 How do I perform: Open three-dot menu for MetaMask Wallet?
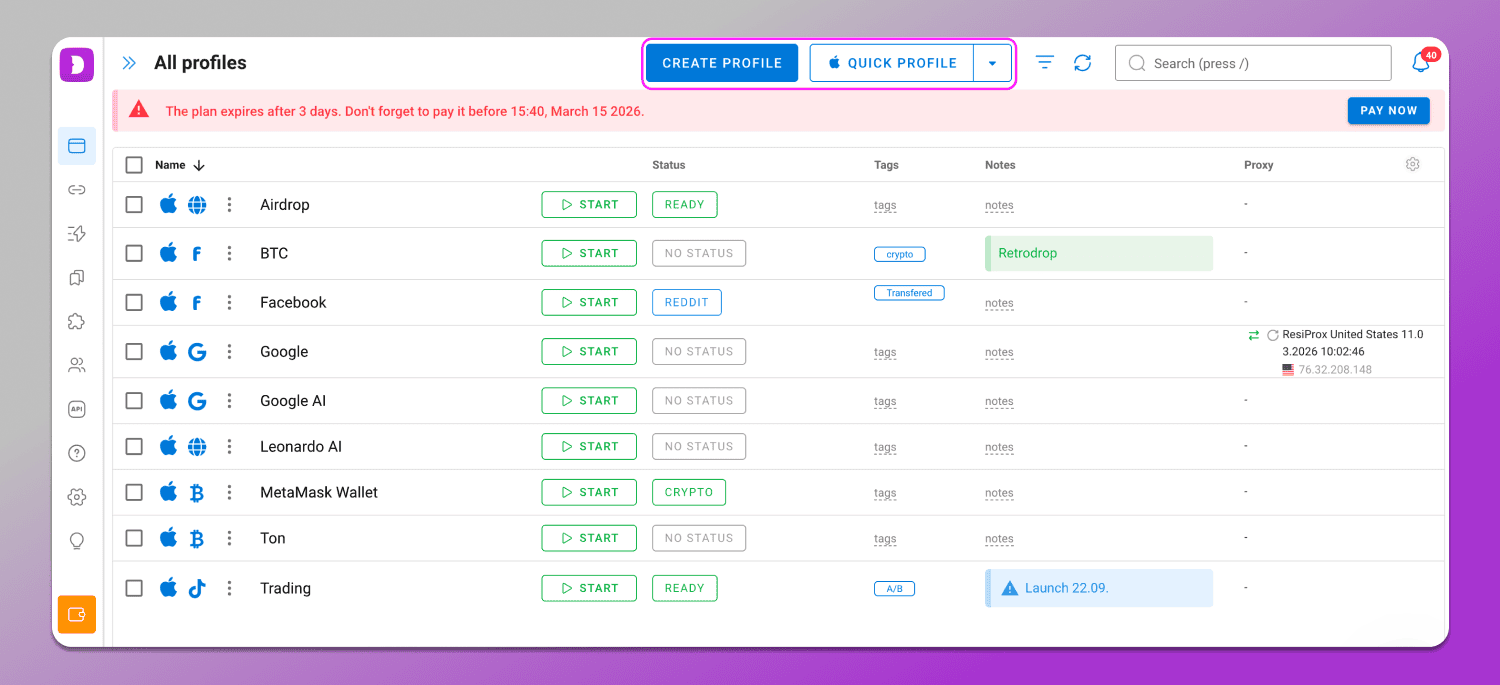(x=229, y=493)
